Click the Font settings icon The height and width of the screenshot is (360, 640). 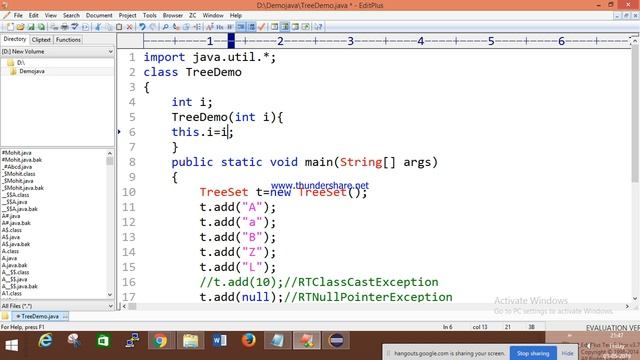click(x=210, y=27)
